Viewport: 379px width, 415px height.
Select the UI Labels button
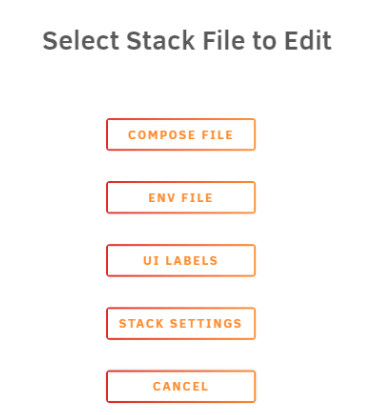pyautogui.click(x=181, y=260)
